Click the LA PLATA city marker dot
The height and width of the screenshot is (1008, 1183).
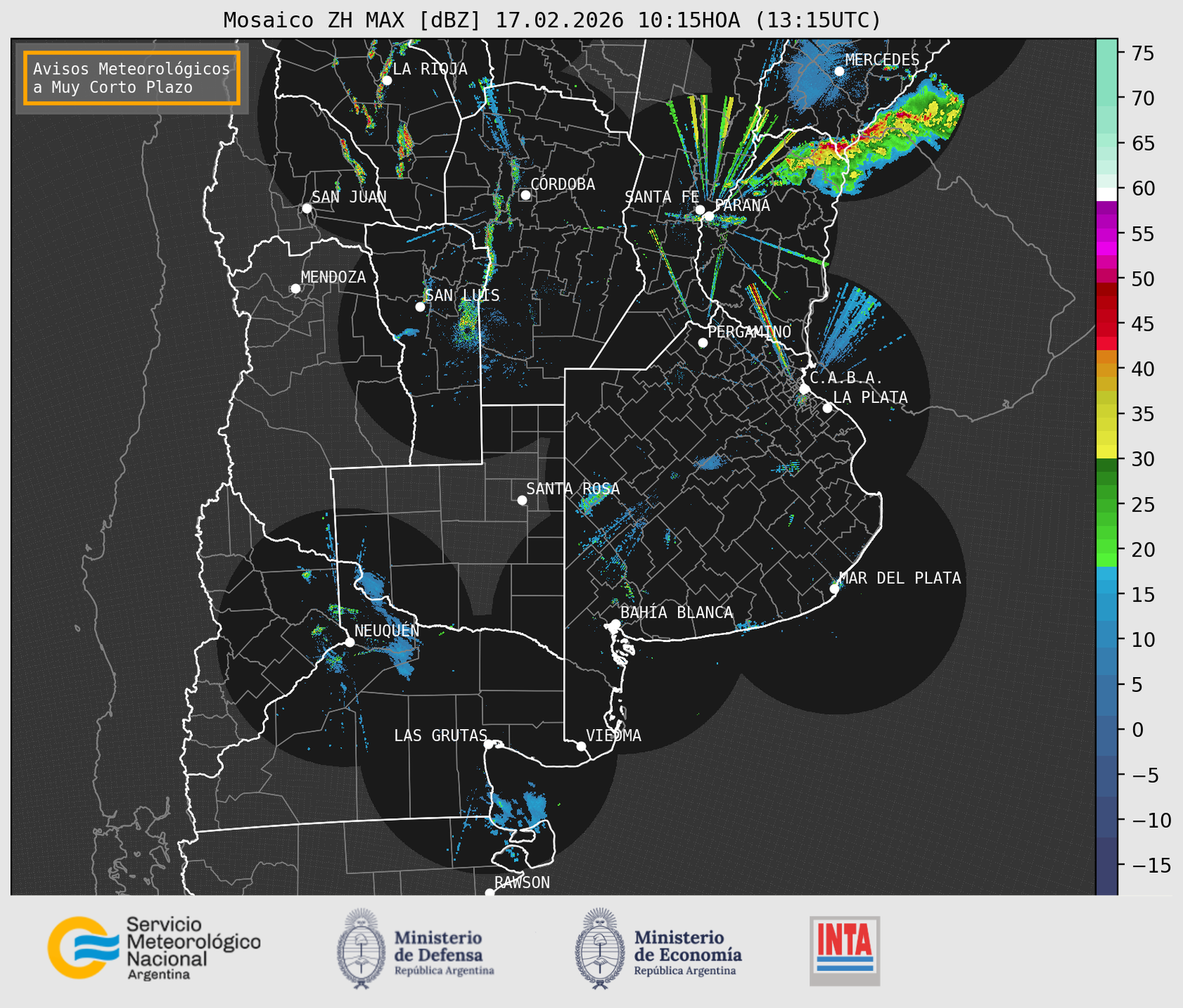pyautogui.click(x=827, y=408)
